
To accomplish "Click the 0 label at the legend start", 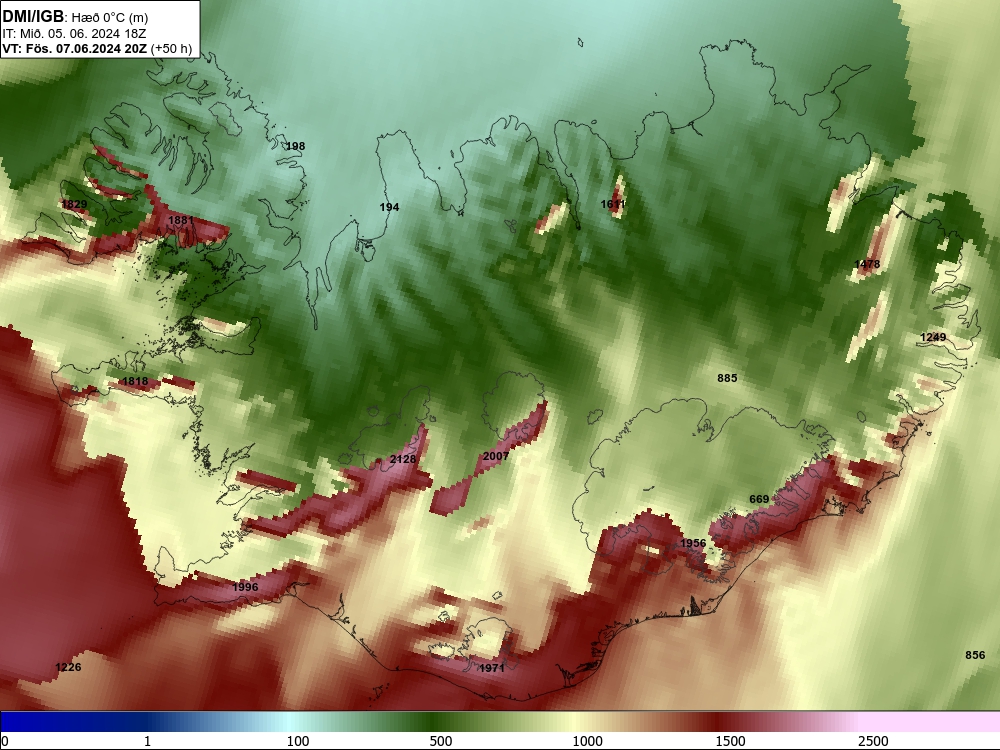I will [x=5, y=741].
